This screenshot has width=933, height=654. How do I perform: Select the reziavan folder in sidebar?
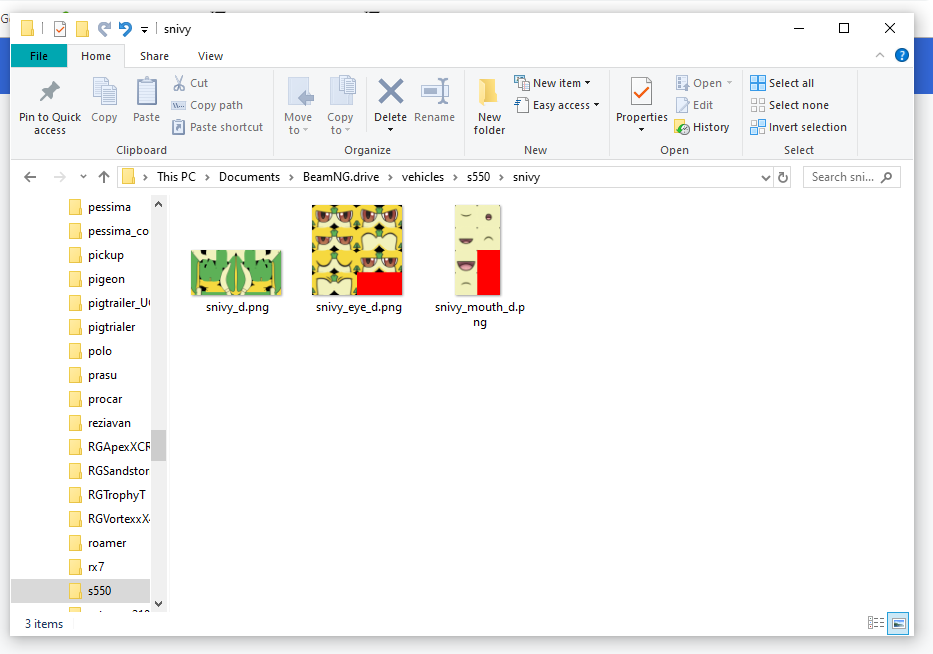tap(108, 423)
